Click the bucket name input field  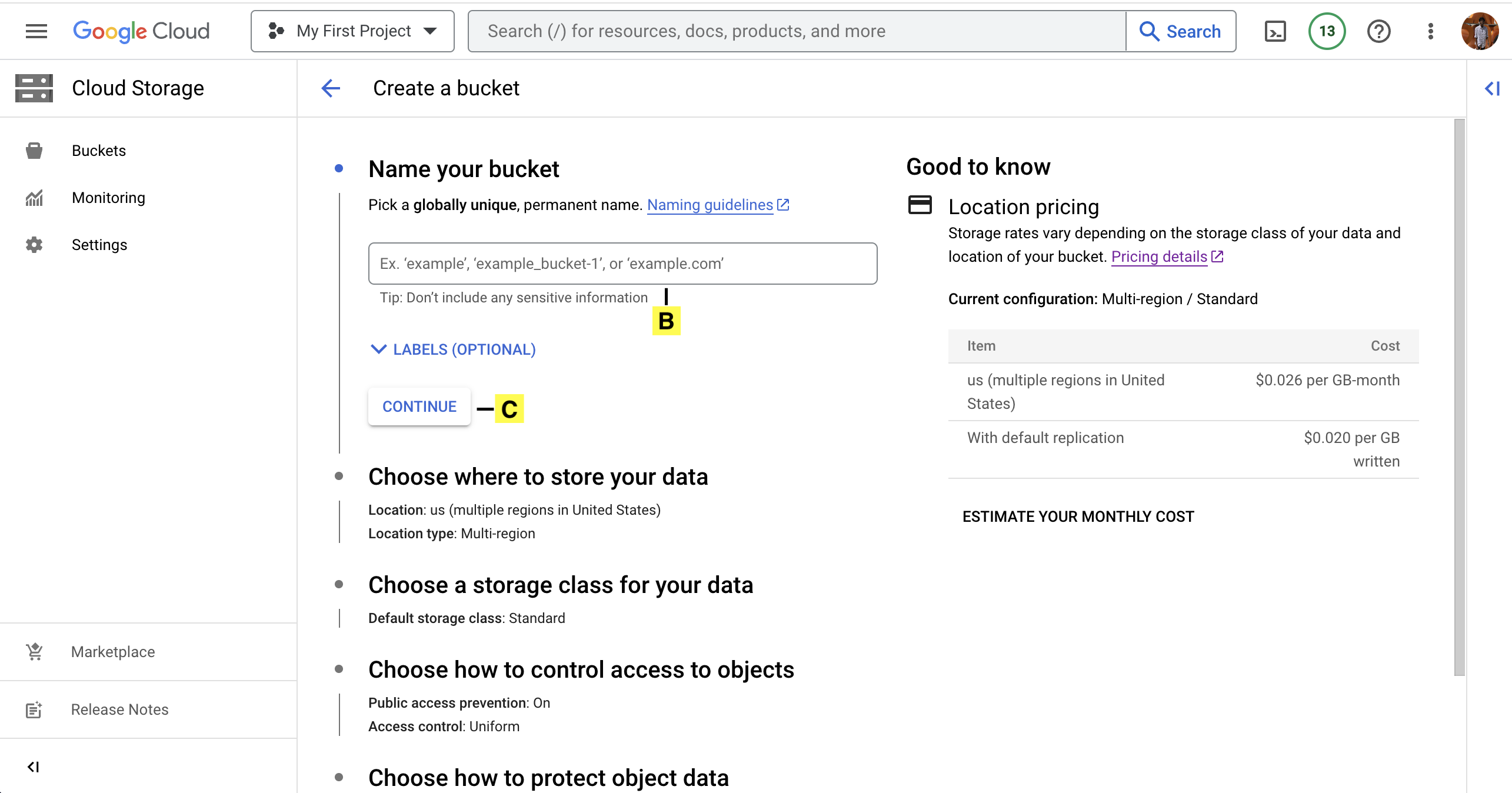pyautogui.click(x=622, y=264)
